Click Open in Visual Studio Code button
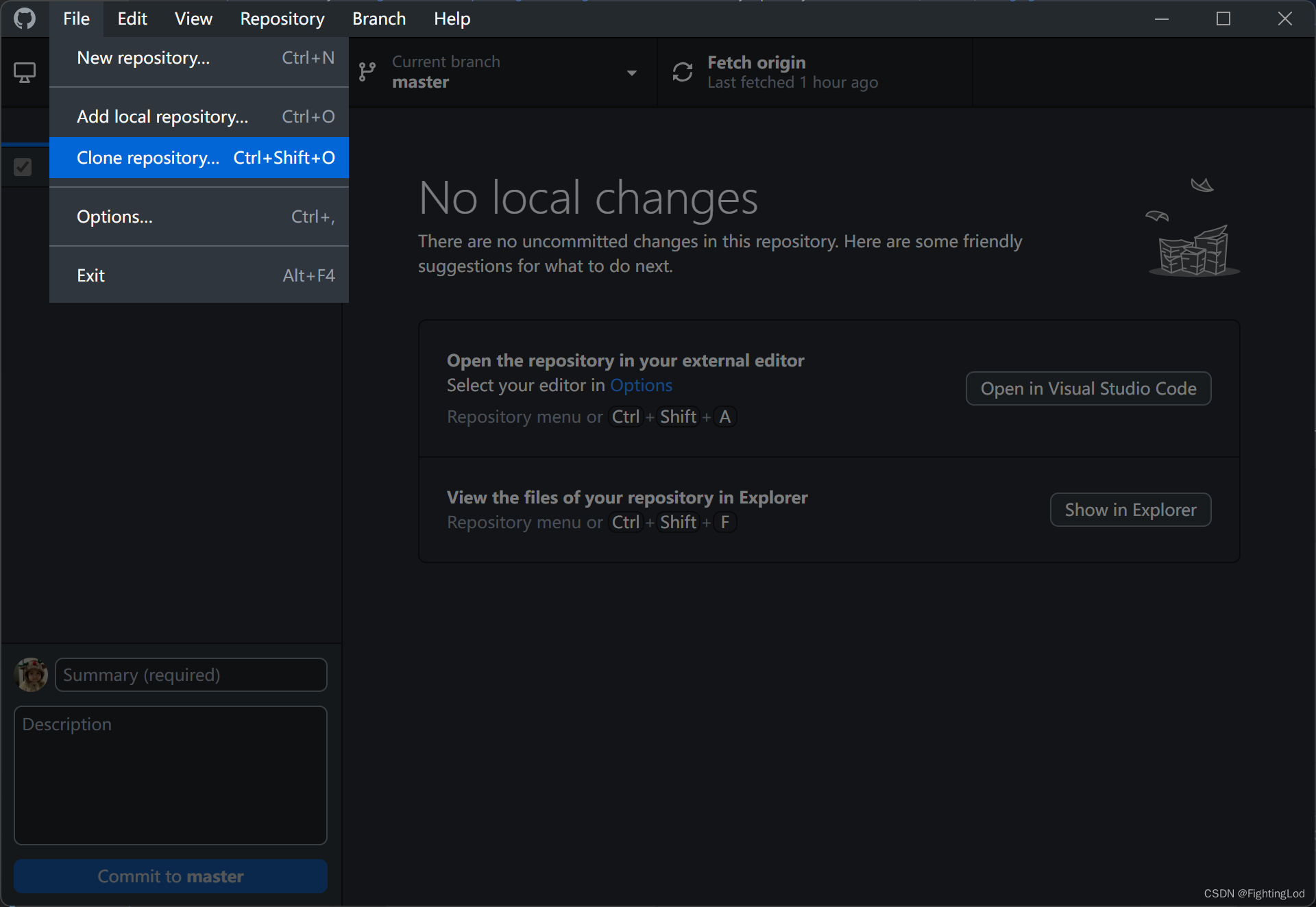The height and width of the screenshot is (907, 1316). point(1088,388)
